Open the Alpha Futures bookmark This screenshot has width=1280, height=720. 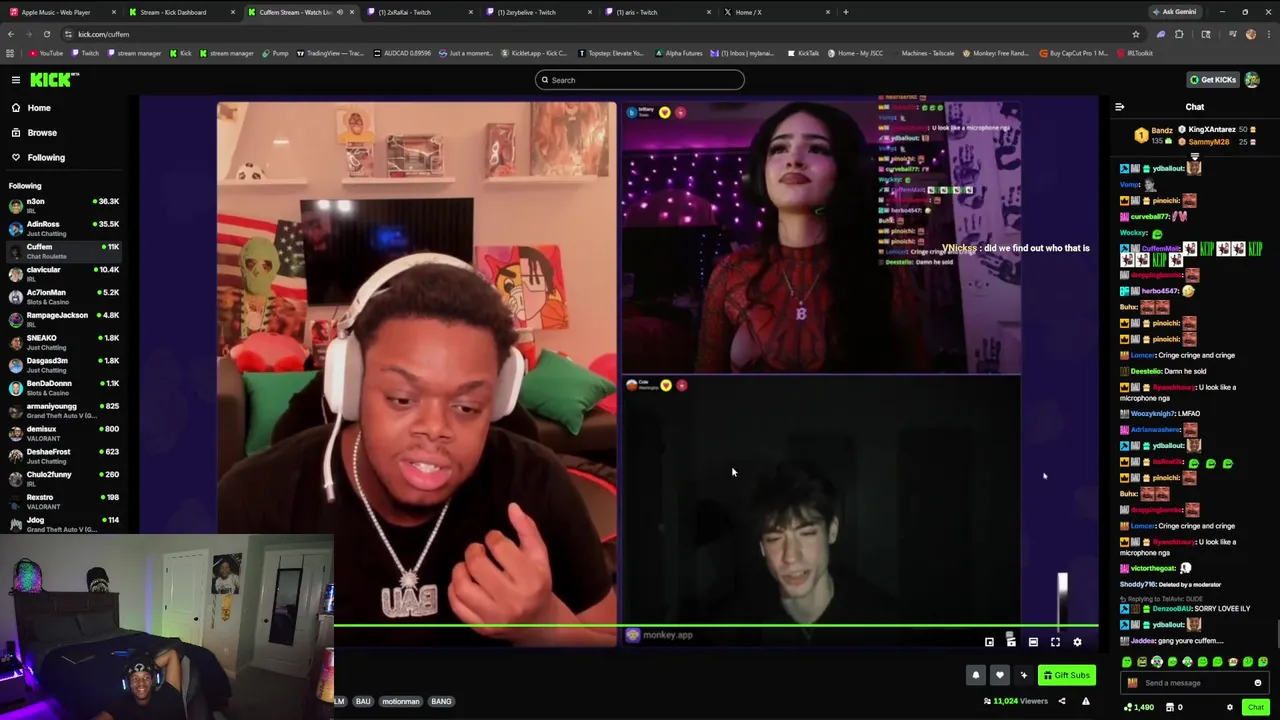(679, 53)
